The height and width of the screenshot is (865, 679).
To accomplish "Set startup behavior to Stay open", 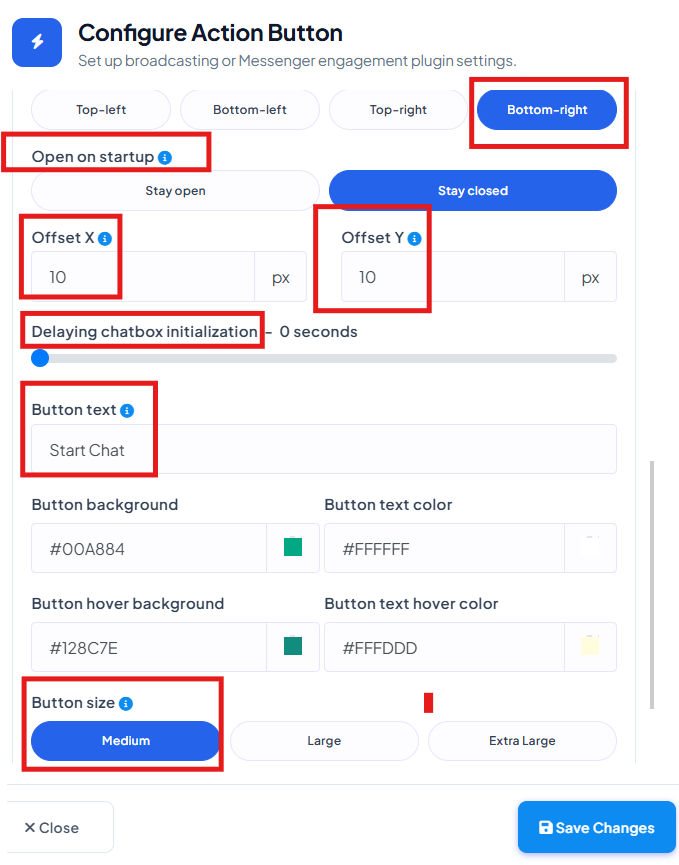I will (175, 191).
